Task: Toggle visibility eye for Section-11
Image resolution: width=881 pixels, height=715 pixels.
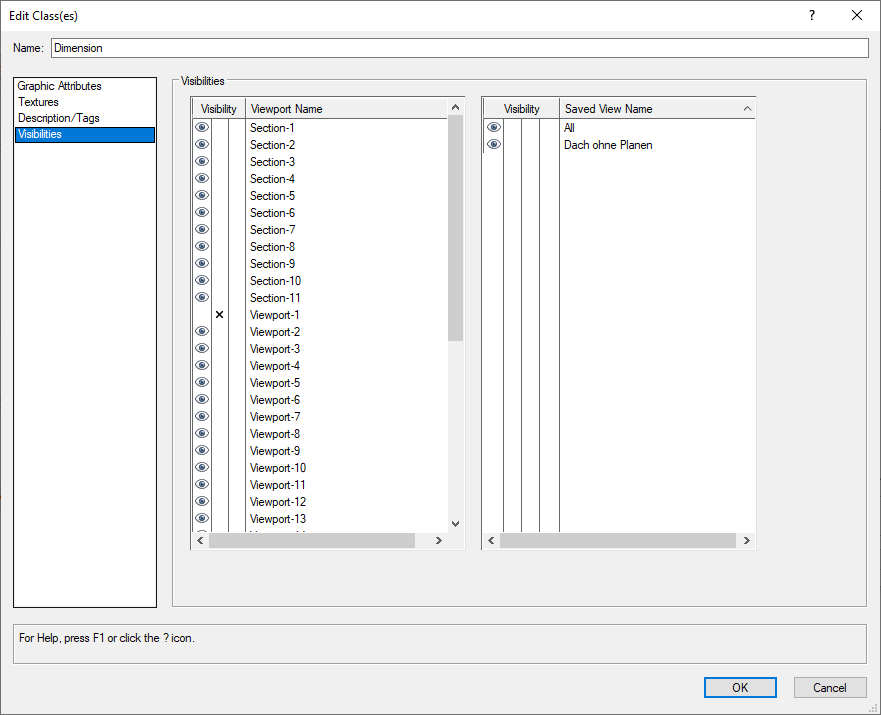Action: pyautogui.click(x=201, y=297)
